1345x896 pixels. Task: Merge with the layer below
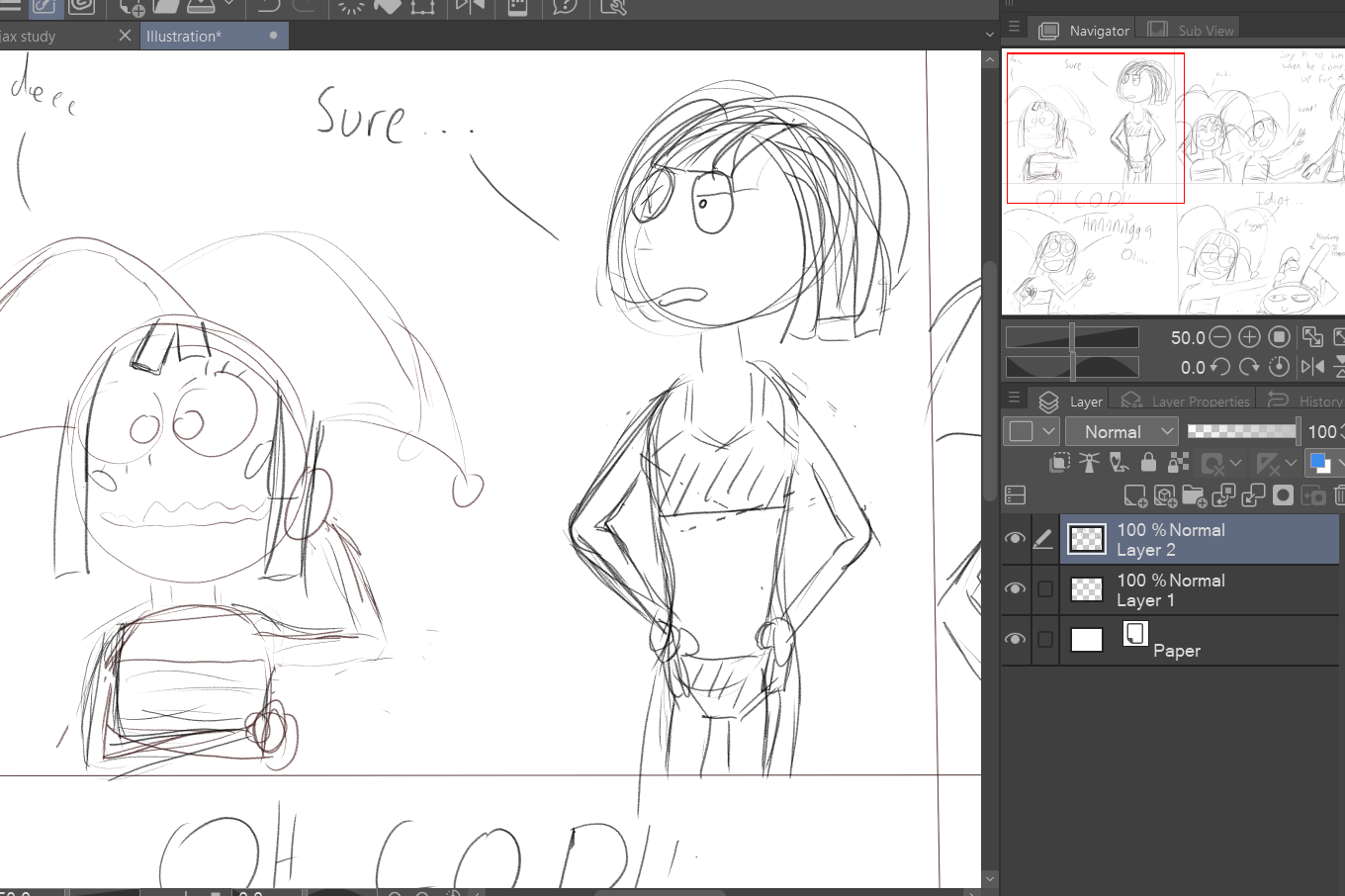[x=1253, y=495]
